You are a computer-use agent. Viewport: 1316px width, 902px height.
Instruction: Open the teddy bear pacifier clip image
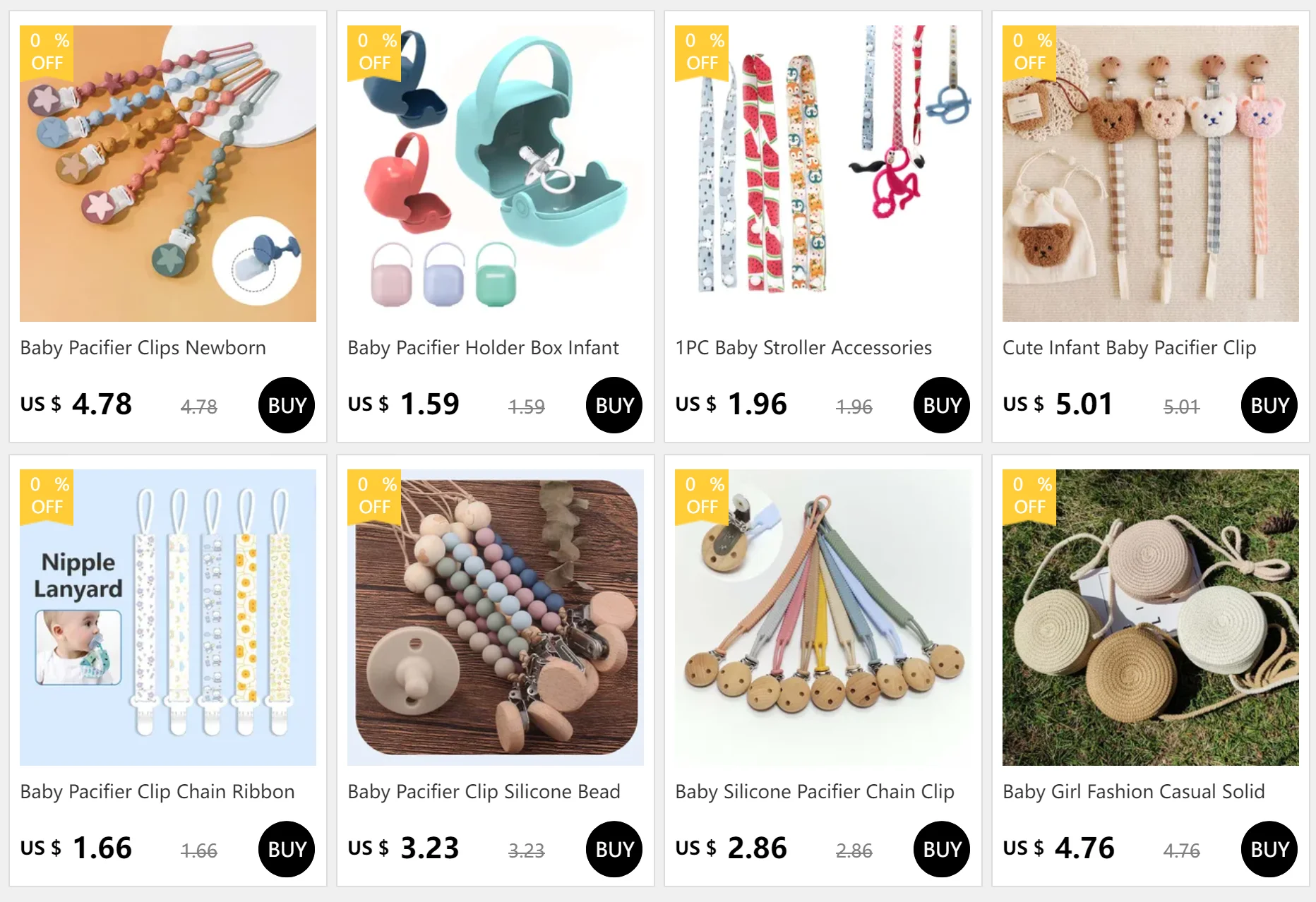pyautogui.click(x=1151, y=174)
